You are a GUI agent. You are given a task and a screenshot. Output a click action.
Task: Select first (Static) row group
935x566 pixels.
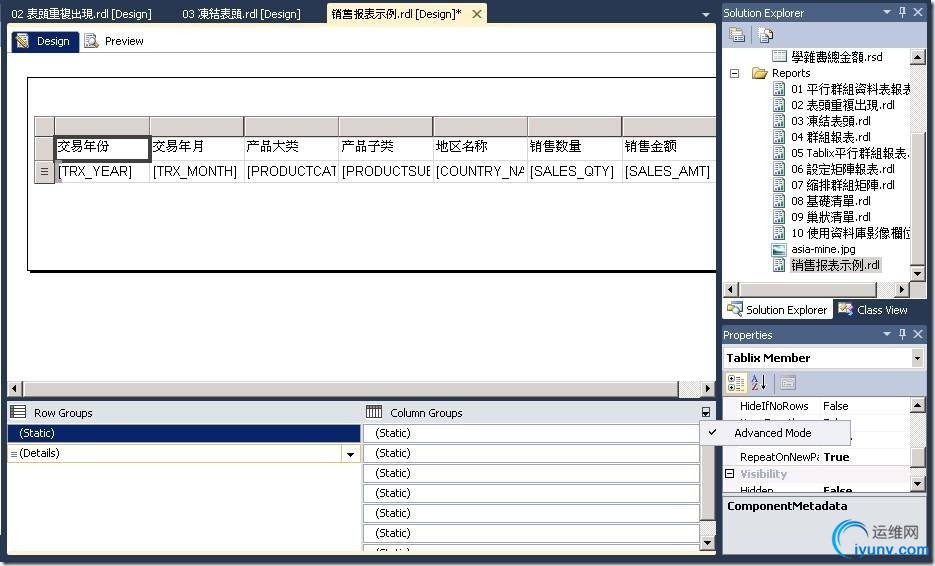pos(184,433)
